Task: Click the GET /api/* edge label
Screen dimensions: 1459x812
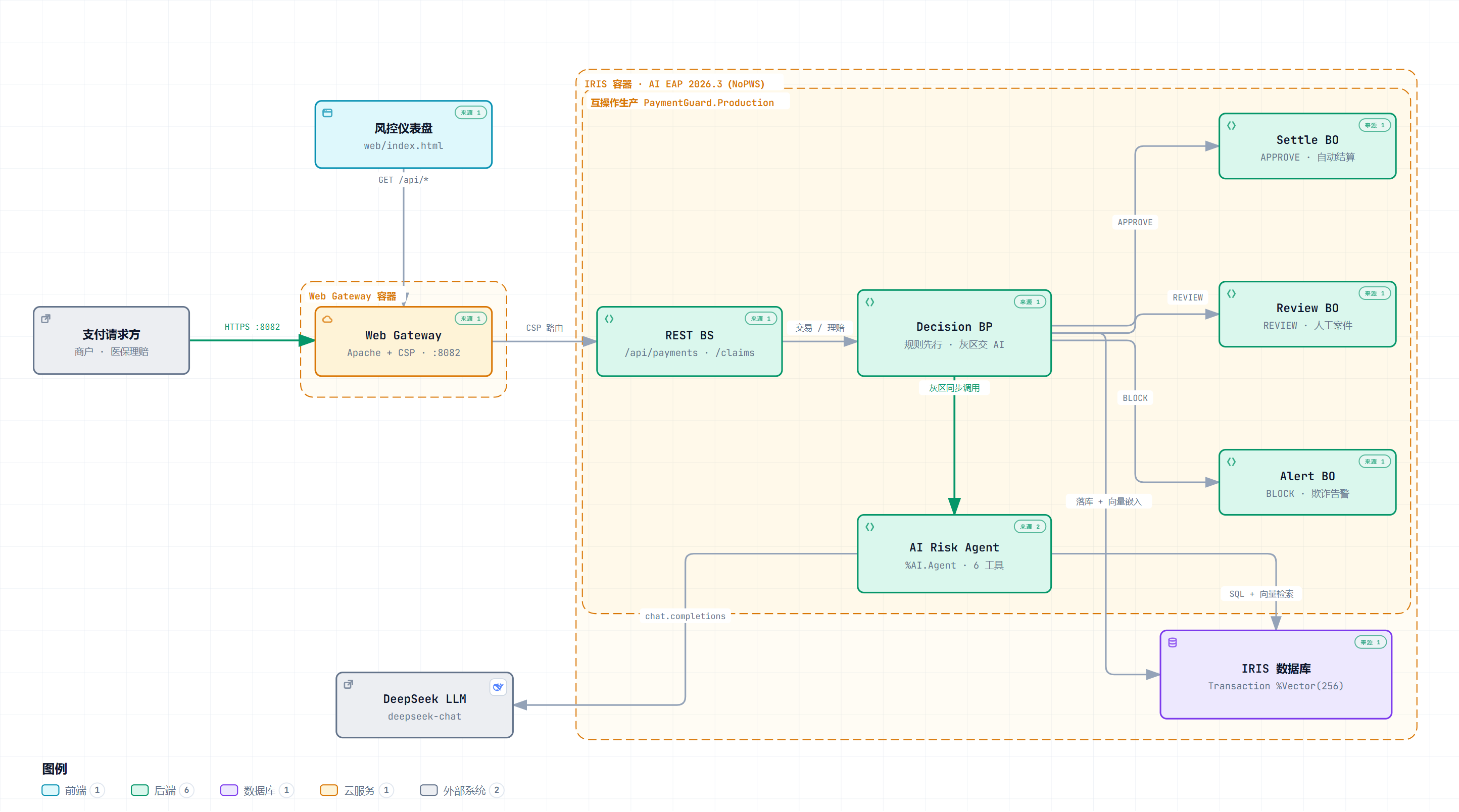Action: (403, 180)
